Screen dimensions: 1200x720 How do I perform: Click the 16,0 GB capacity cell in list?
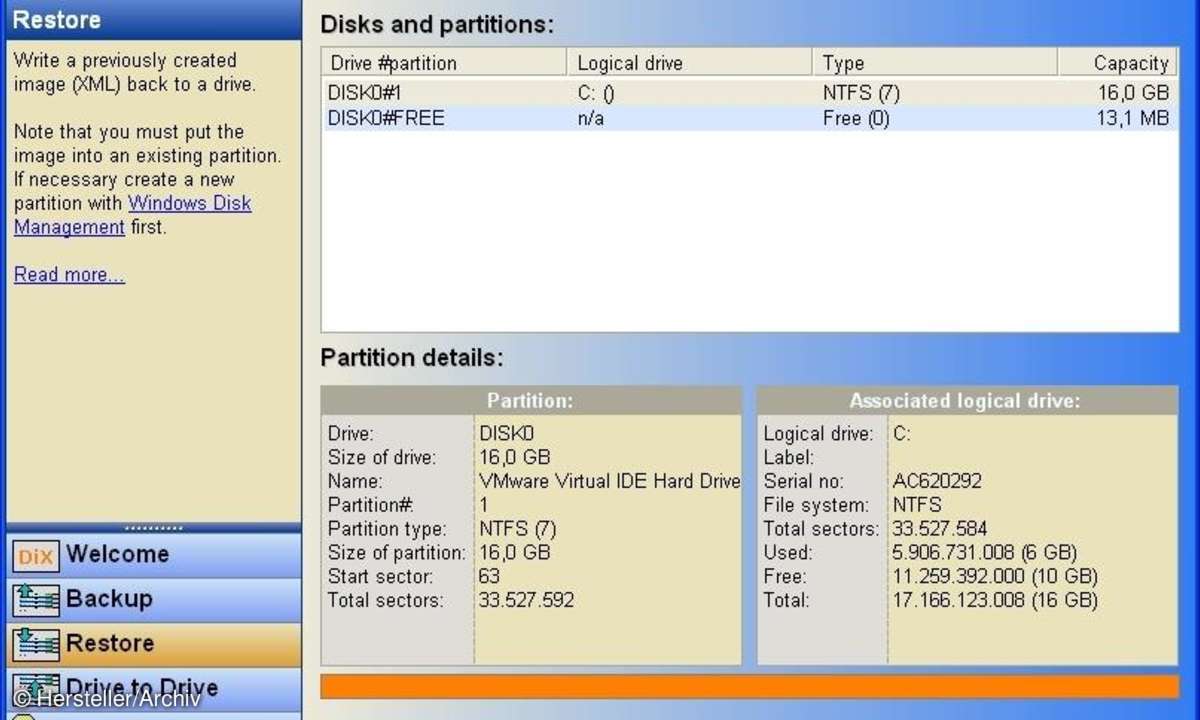[1133, 94]
